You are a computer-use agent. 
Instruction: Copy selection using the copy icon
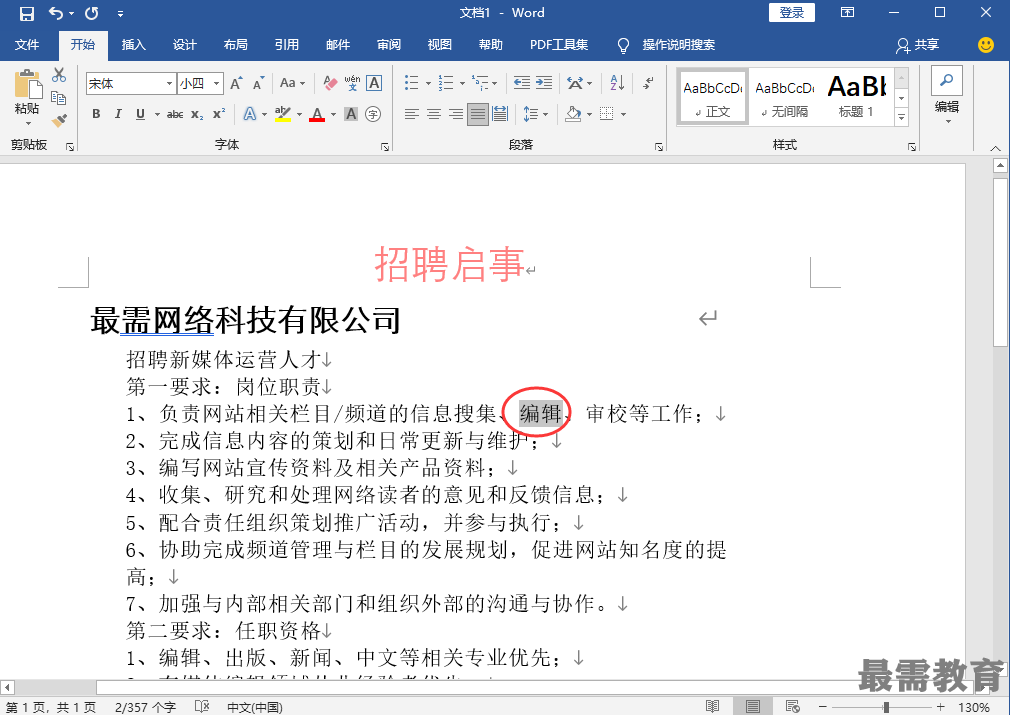[x=59, y=98]
